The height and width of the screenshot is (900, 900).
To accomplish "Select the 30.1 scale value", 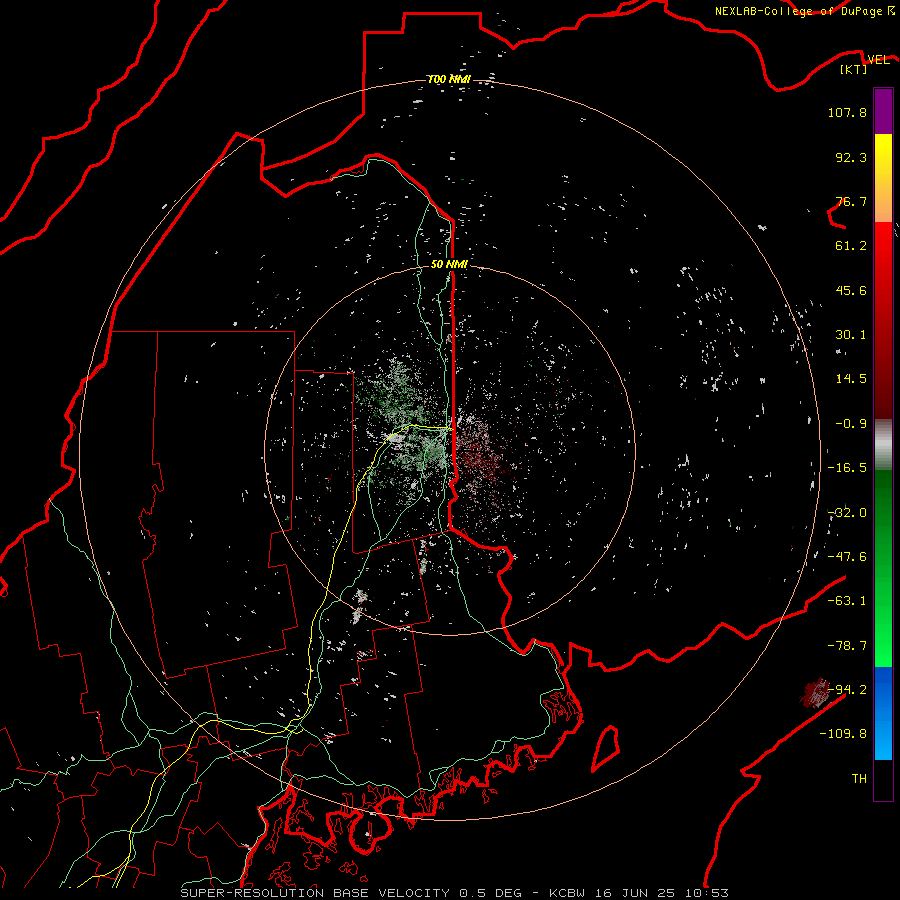I will (x=851, y=335).
